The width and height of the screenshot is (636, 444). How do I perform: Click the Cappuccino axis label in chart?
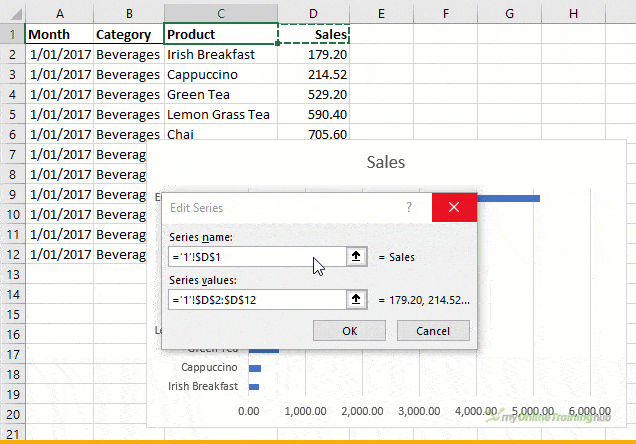[209, 367]
